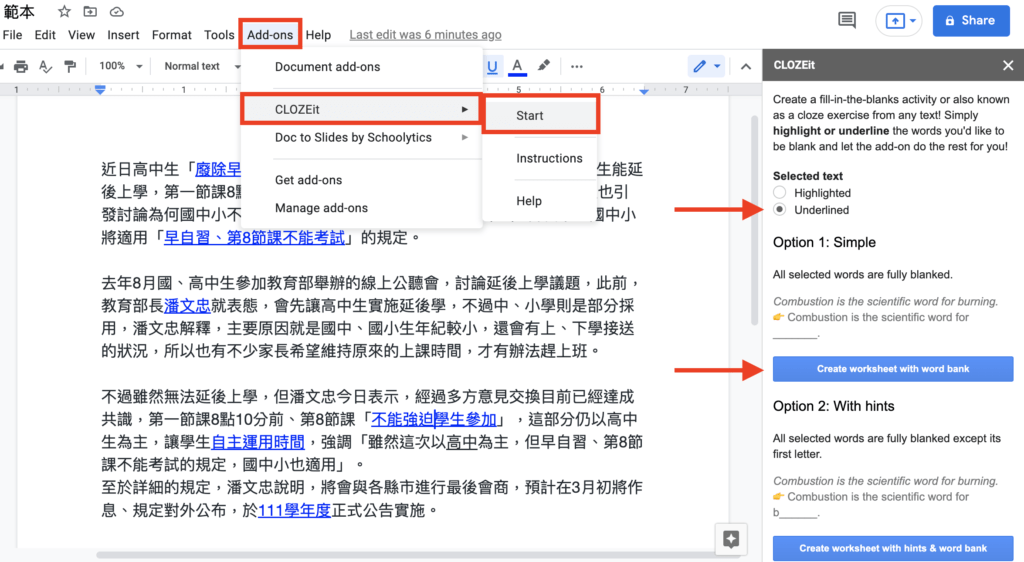Star the document next to the title

coord(64,12)
